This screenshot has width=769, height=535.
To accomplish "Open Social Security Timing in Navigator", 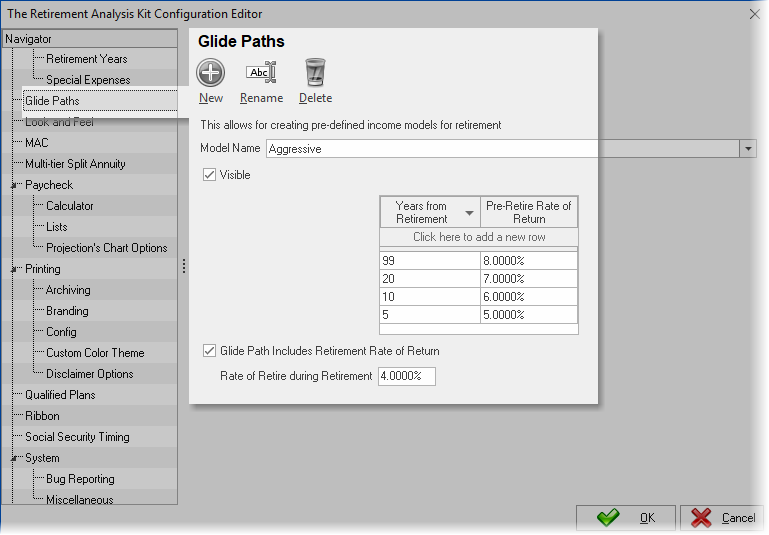I will point(76,437).
